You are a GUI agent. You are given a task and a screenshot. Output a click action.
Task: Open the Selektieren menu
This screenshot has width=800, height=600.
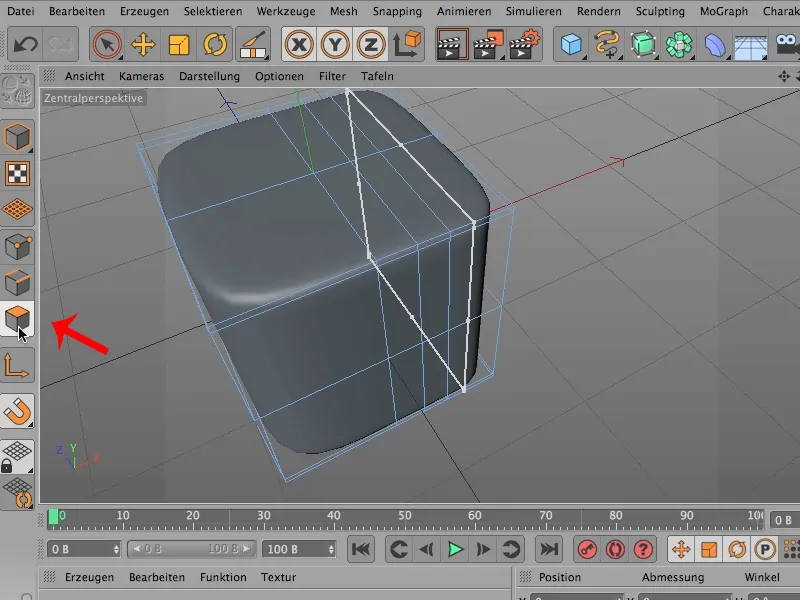[x=213, y=11]
